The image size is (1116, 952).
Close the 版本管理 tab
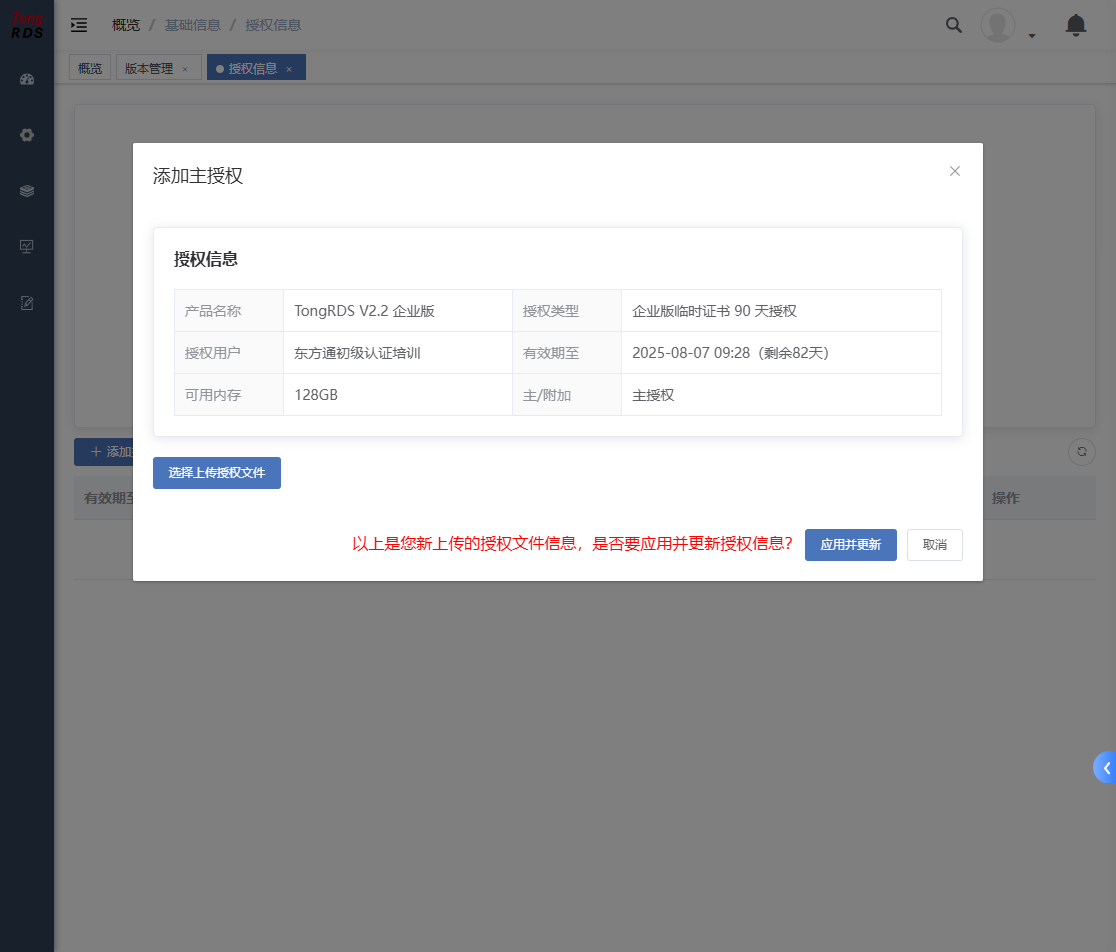(x=185, y=69)
